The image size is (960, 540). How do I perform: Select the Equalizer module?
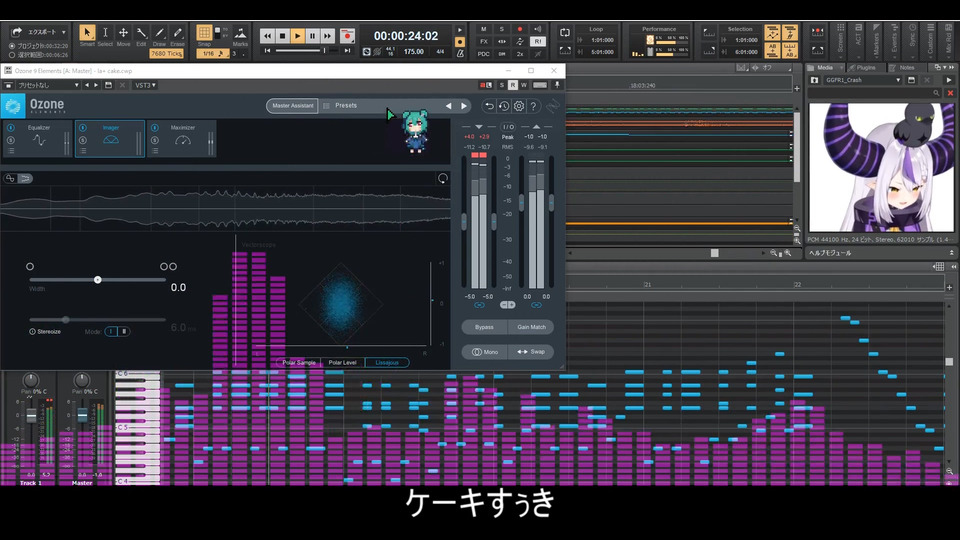[x=37, y=139]
